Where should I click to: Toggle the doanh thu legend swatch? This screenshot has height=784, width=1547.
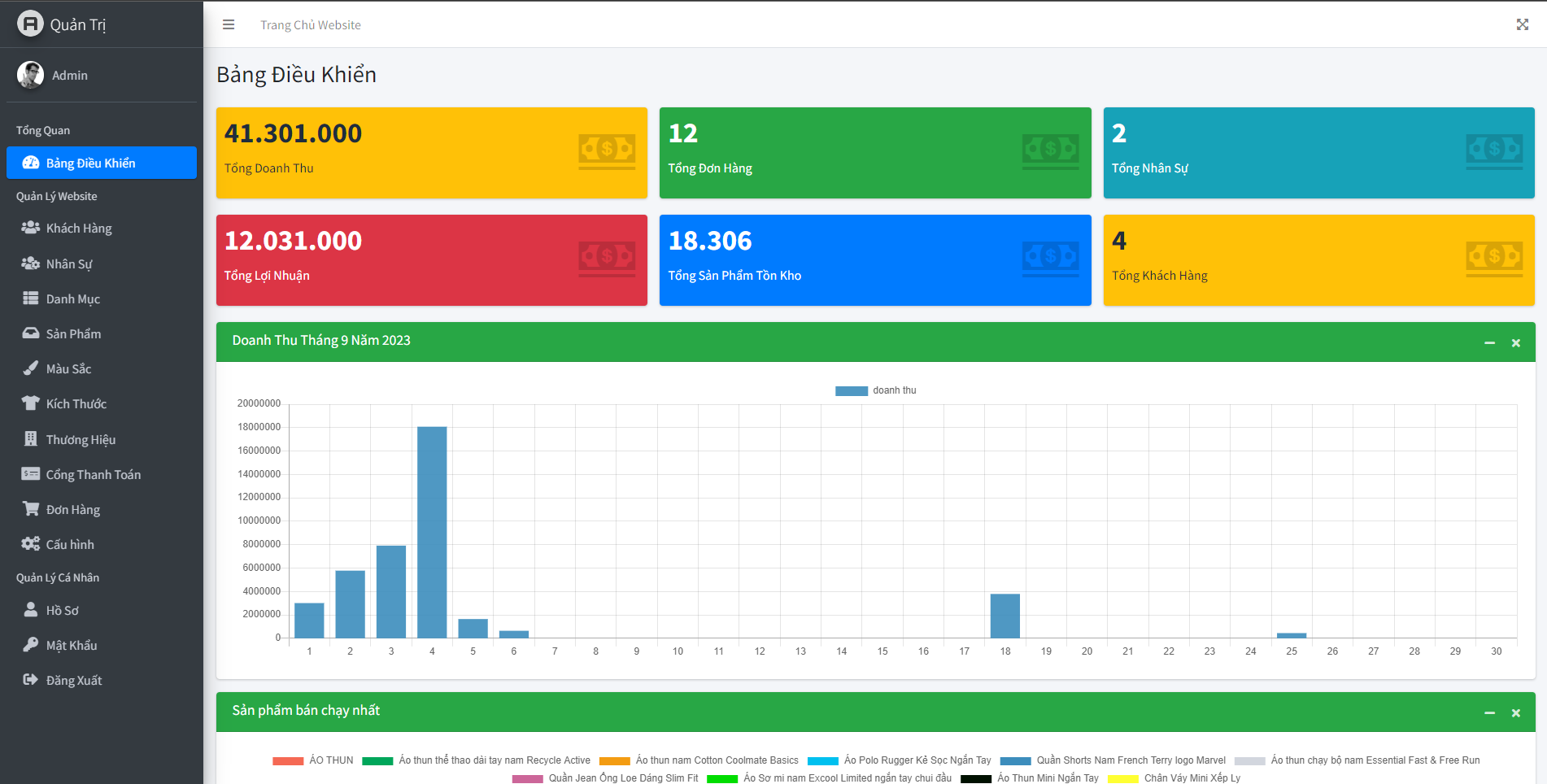pos(852,390)
